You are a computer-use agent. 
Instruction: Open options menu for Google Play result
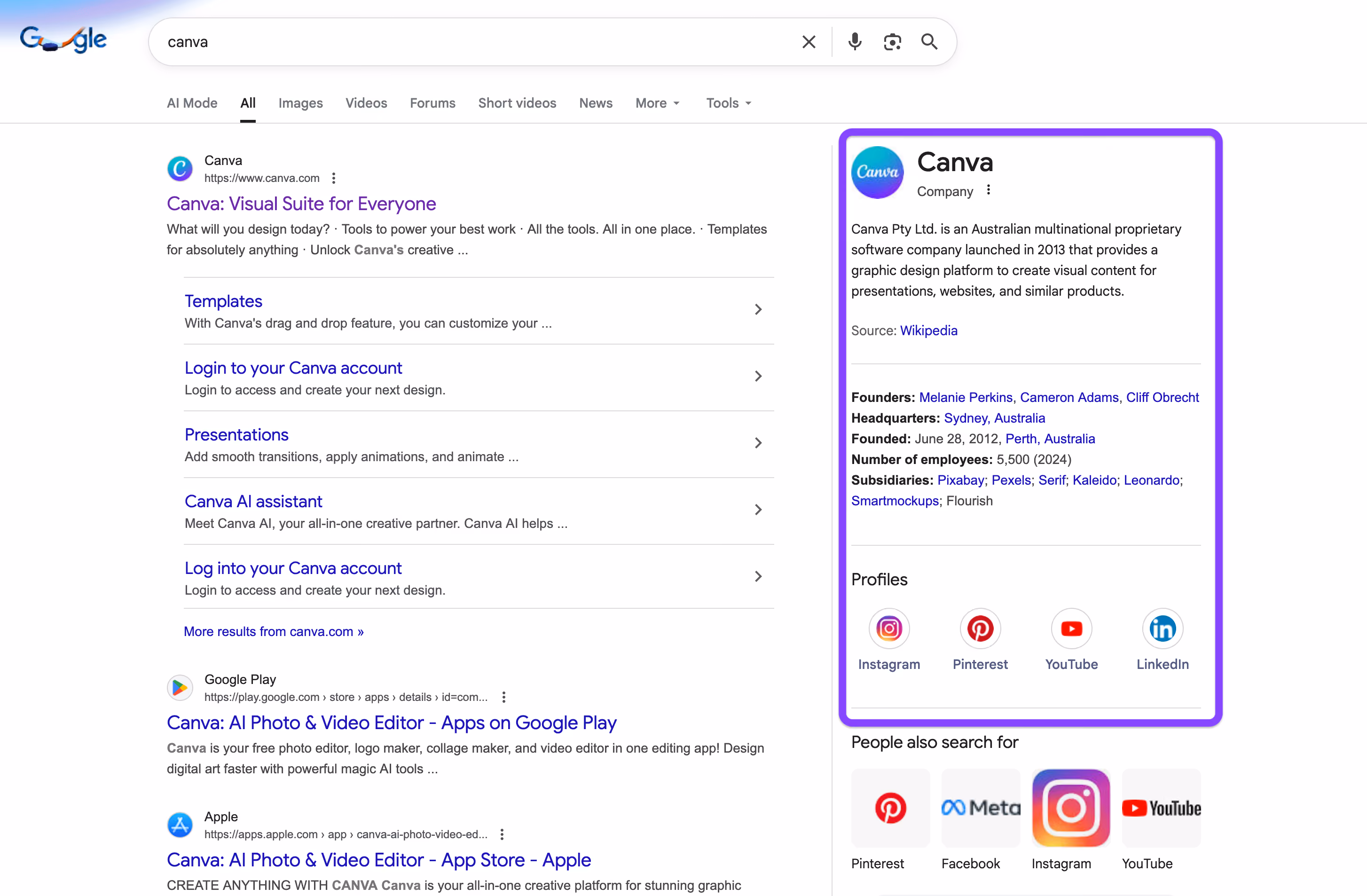tap(504, 697)
